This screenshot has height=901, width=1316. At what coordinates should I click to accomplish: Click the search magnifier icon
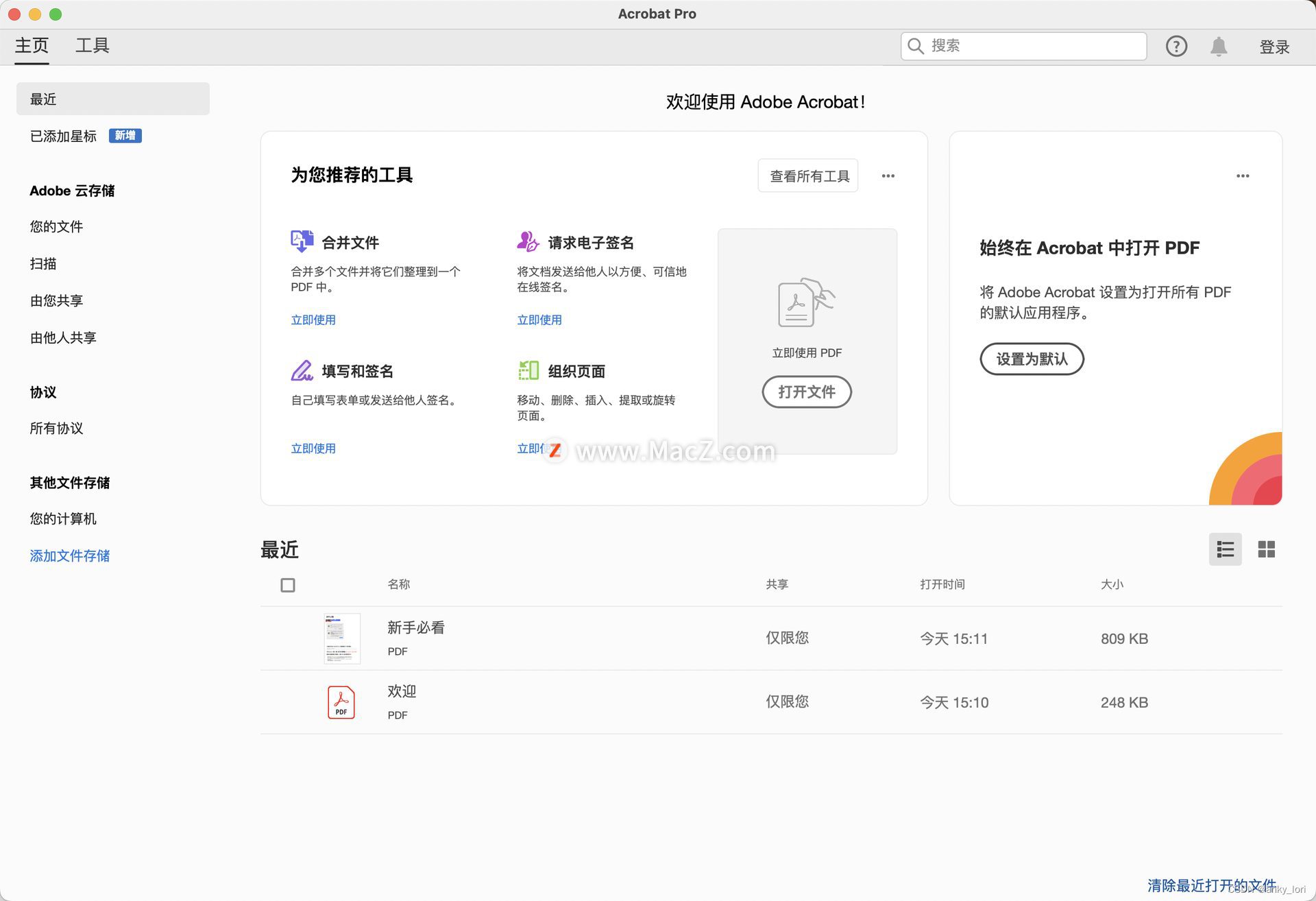(916, 46)
